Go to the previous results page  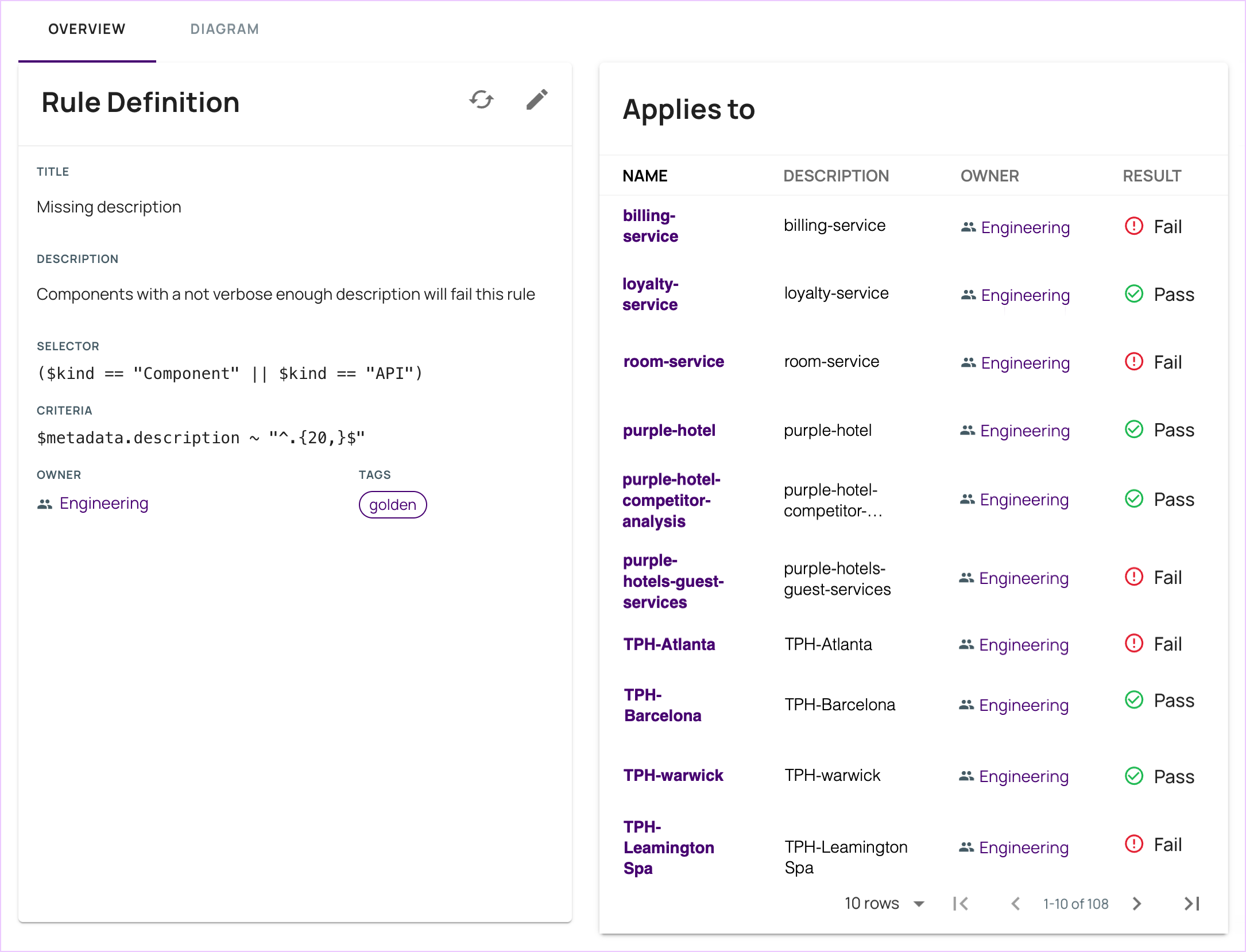[x=1015, y=904]
